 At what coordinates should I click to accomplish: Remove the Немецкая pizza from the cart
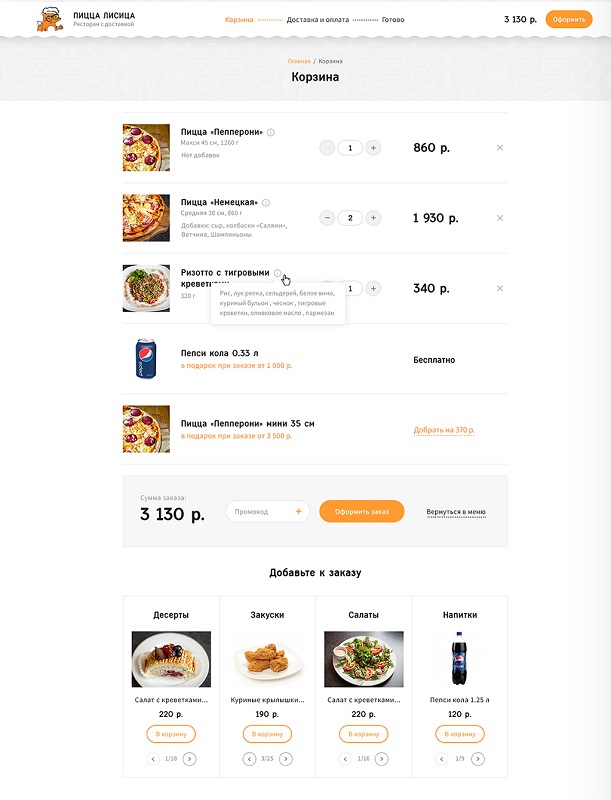(x=500, y=218)
